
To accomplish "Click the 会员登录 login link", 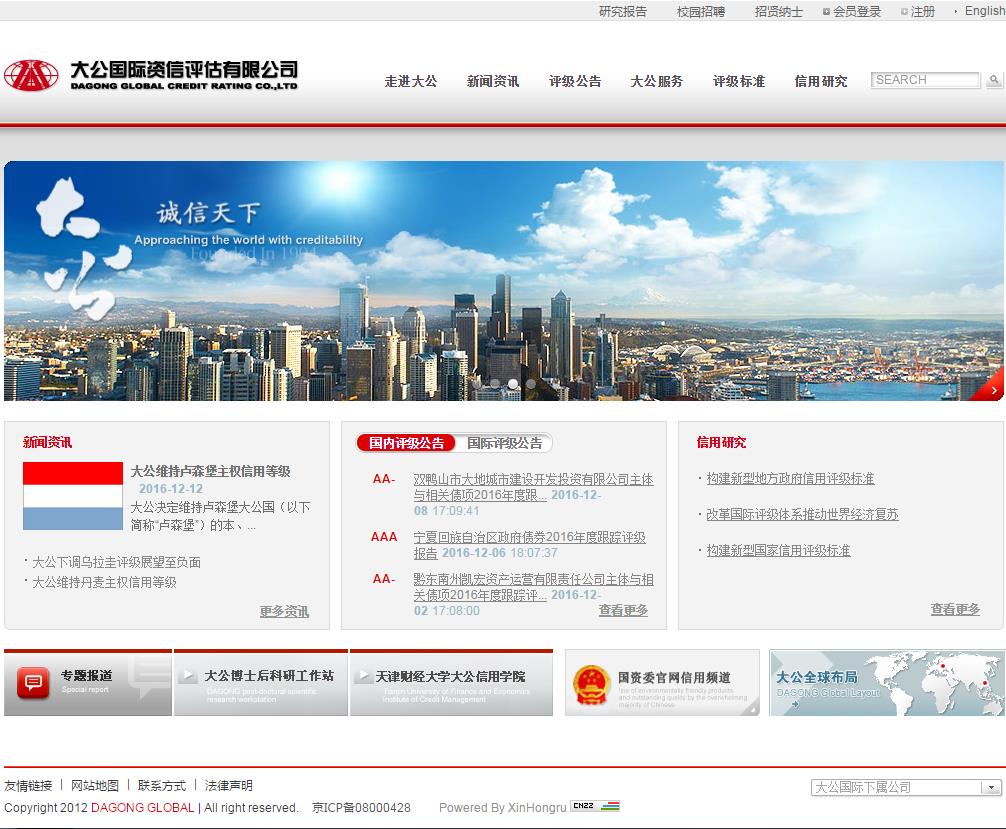I will click(x=857, y=12).
